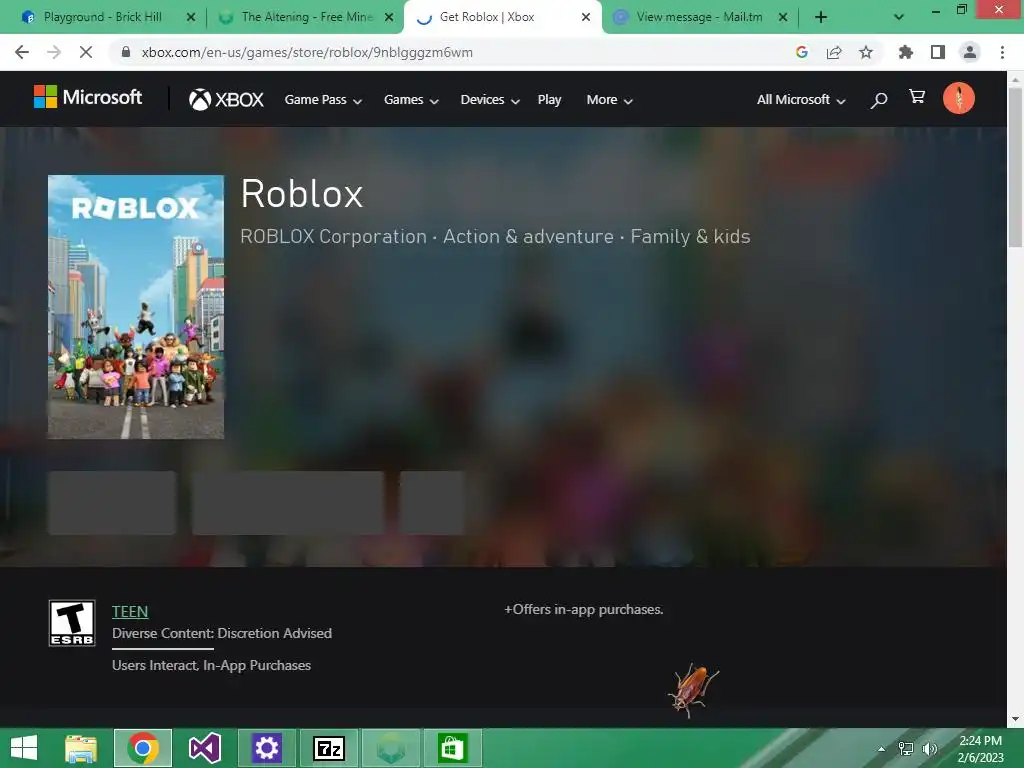Click the Roblox title heading
This screenshot has height=768, width=1024.
point(302,194)
